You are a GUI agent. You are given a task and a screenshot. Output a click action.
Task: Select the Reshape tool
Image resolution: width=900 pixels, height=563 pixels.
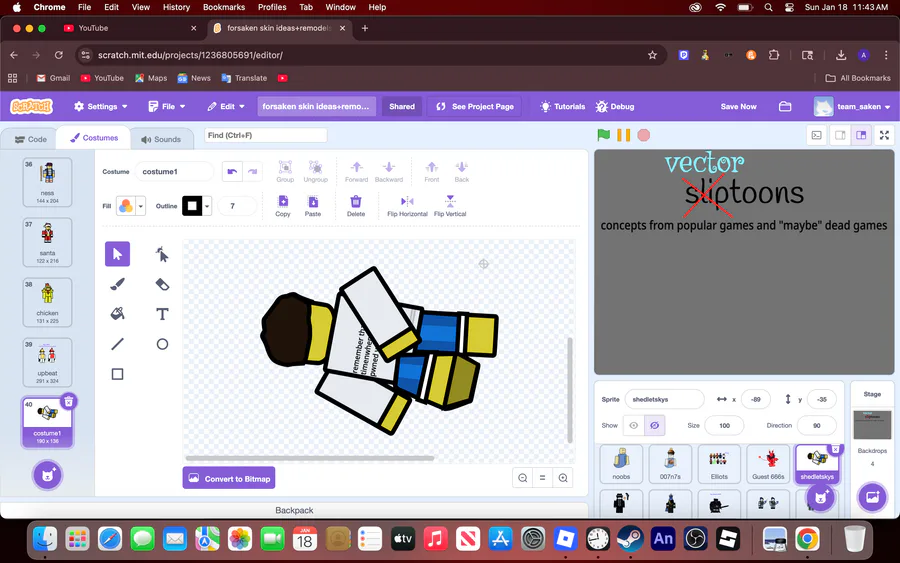click(162, 254)
